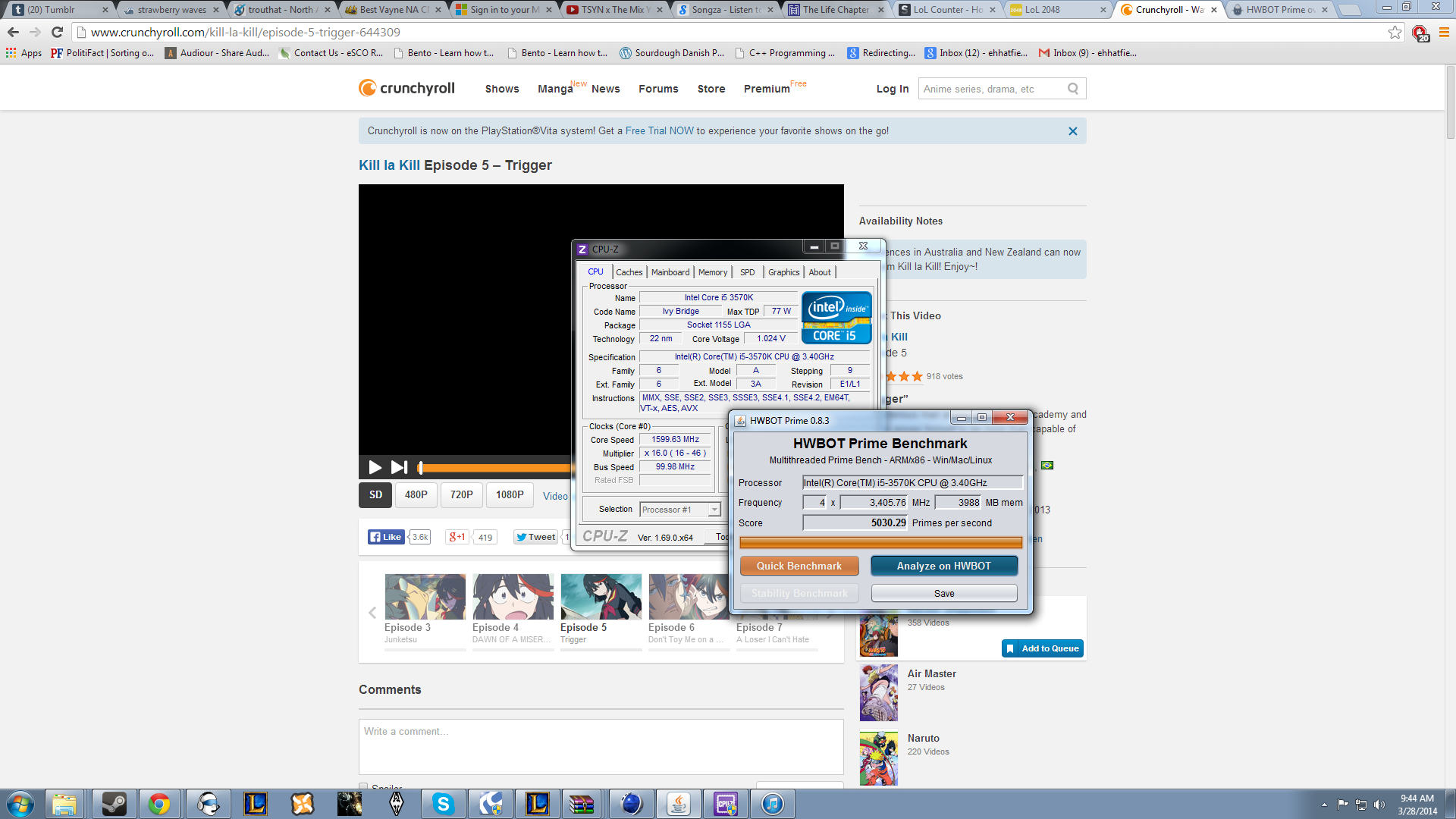
Task: Go back in Chrome
Action: (x=13, y=32)
